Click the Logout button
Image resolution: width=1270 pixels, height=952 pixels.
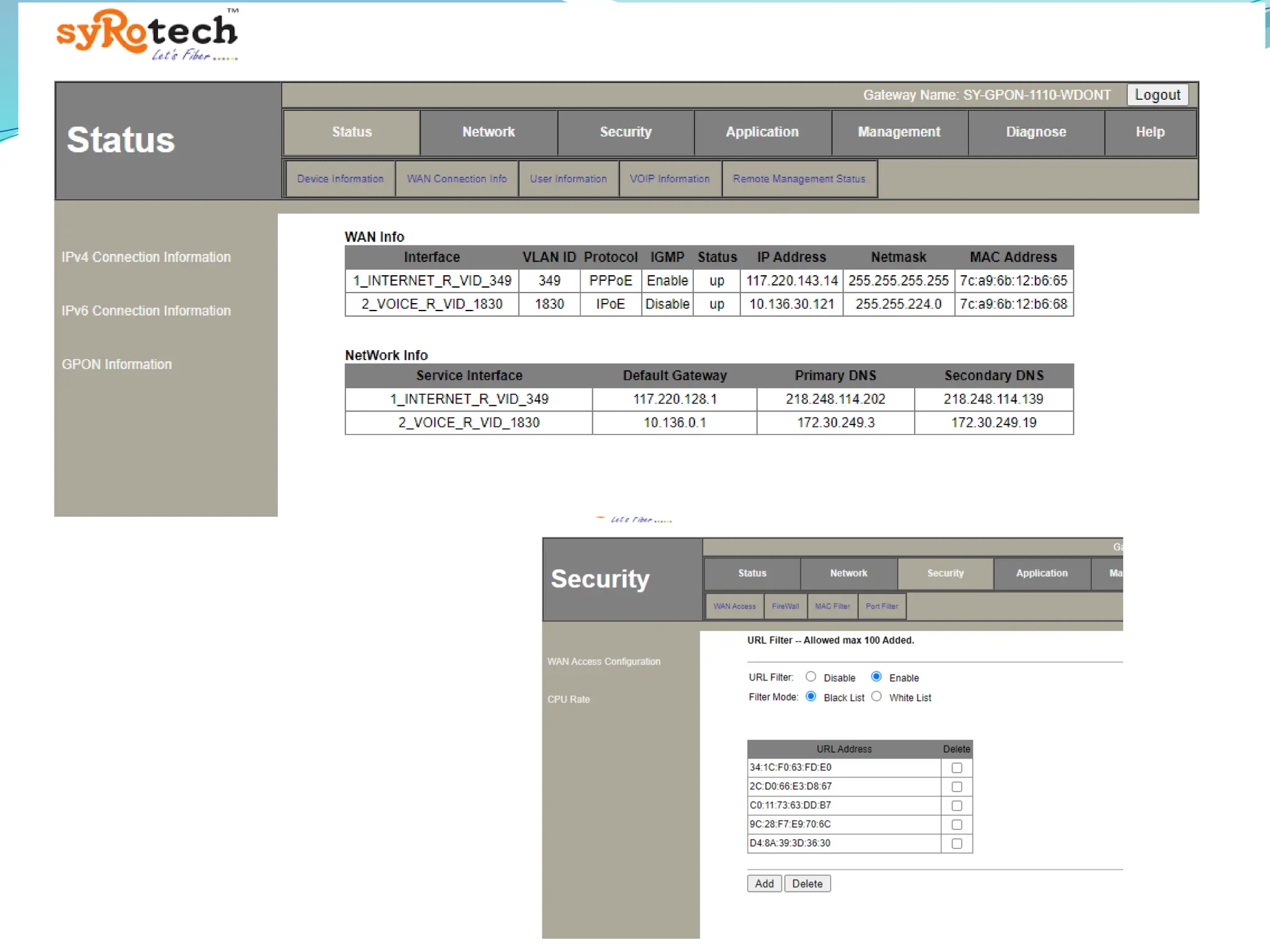pos(1157,95)
